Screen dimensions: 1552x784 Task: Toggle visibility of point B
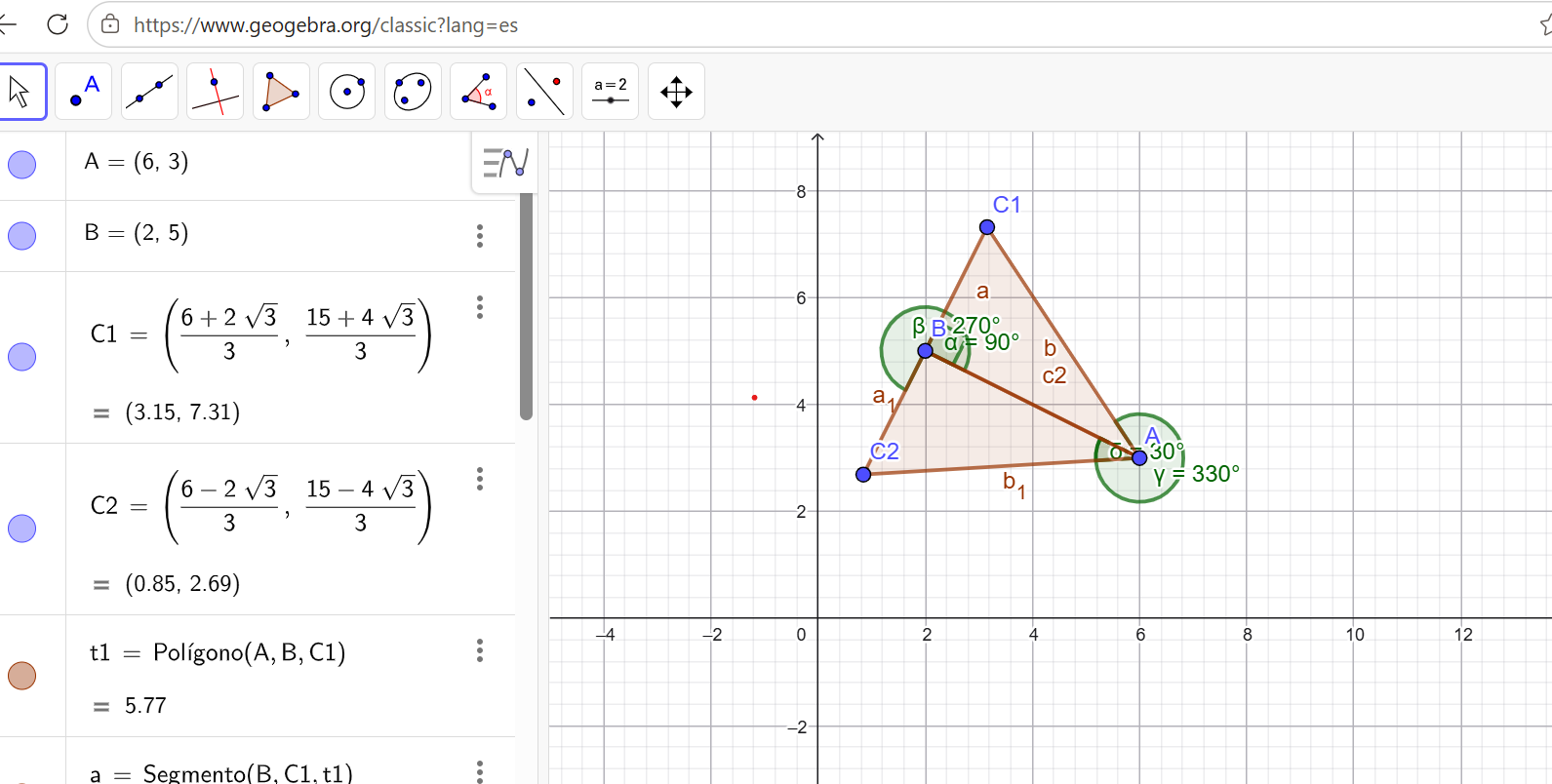[x=21, y=236]
